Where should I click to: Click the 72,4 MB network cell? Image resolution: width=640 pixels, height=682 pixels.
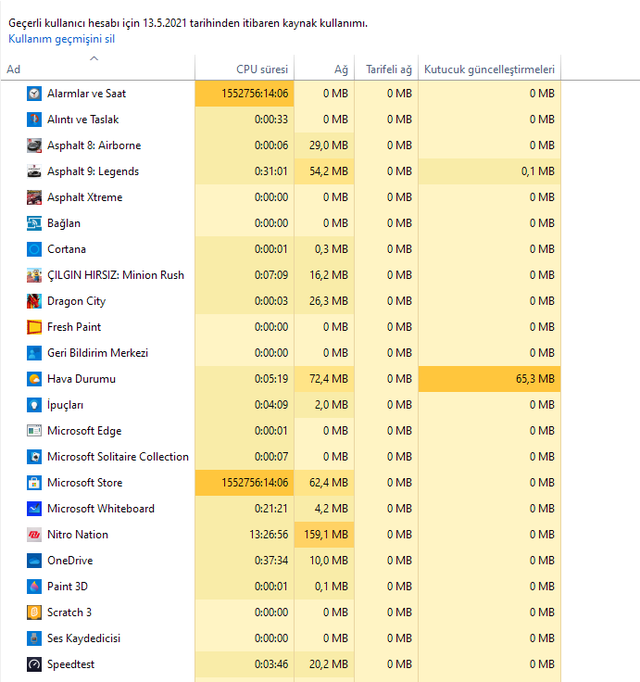click(x=325, y=379)
